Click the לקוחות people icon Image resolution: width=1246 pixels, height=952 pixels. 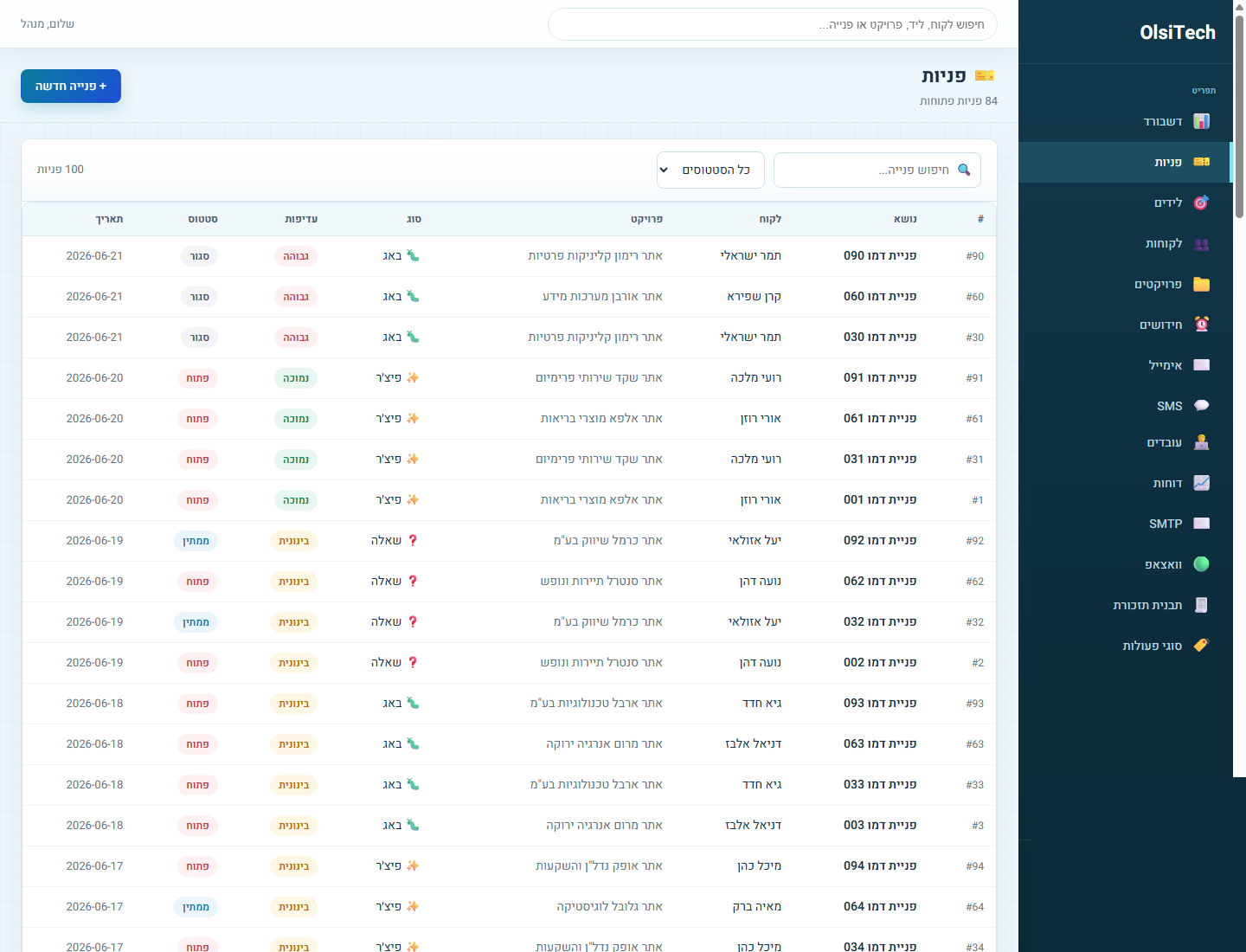click(1201, 243)
